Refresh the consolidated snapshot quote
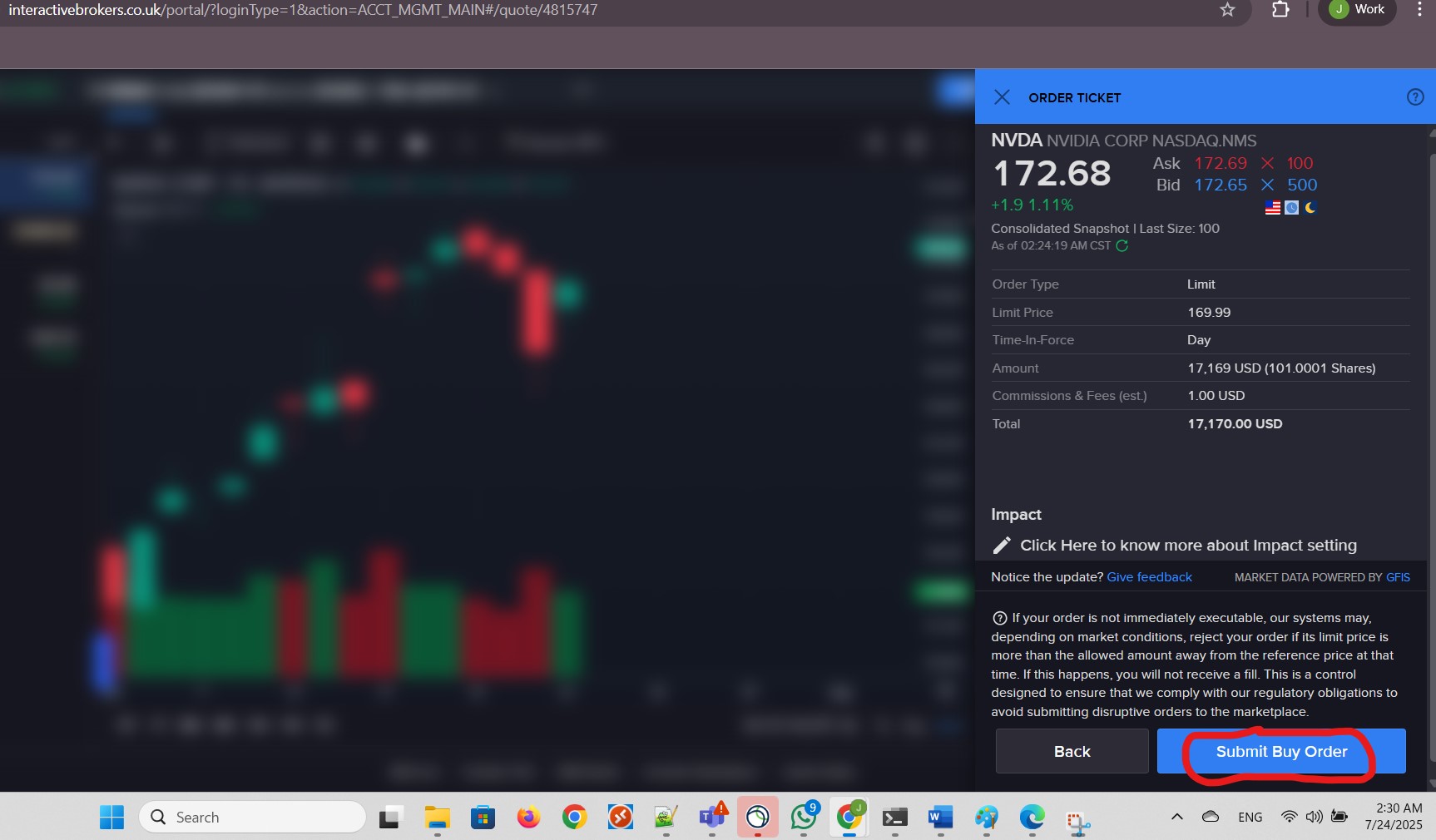The width and height of the screenshot is (1436, 840). click(1122, 246)
